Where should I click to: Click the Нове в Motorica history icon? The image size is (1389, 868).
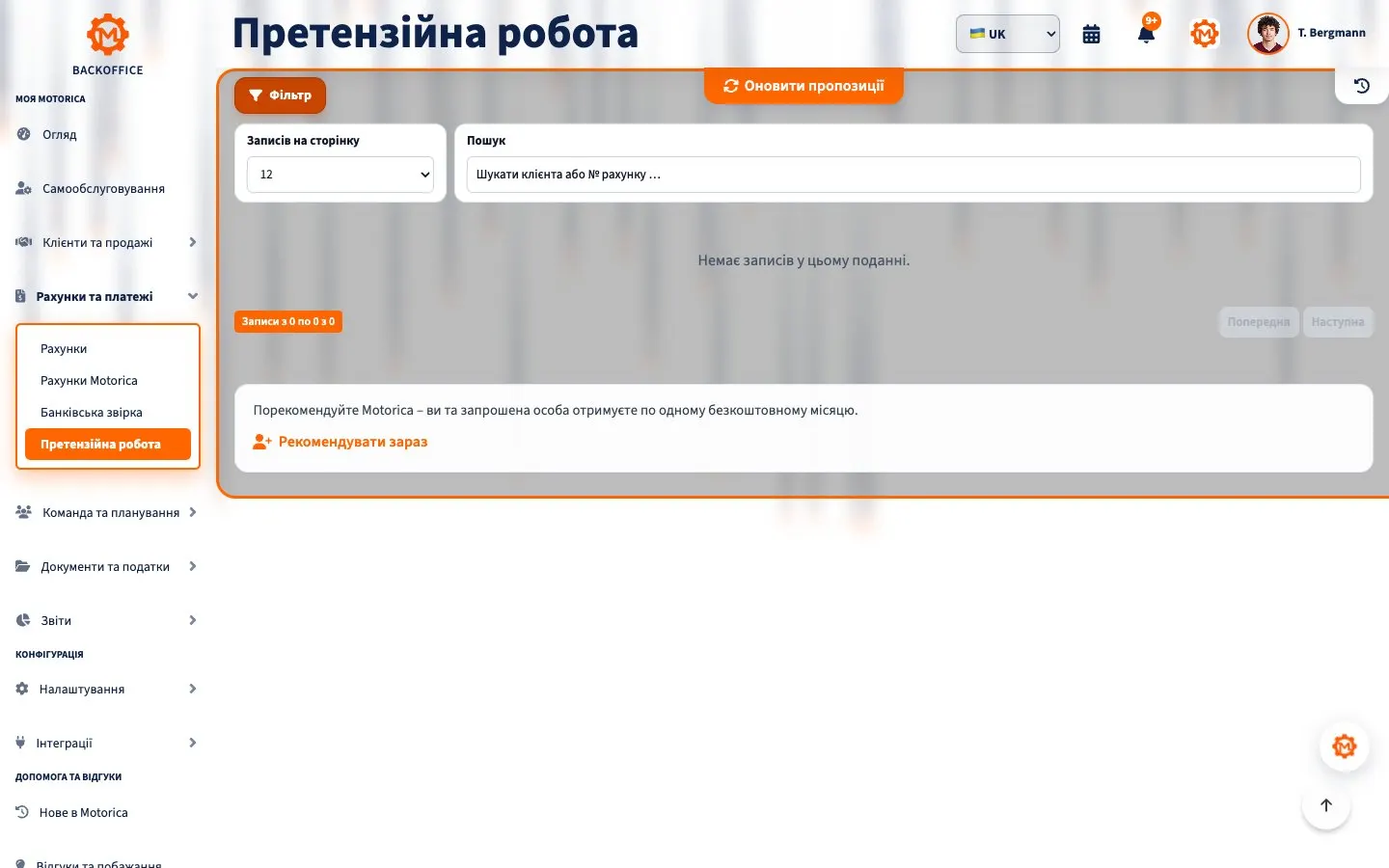tap(22, 812)
